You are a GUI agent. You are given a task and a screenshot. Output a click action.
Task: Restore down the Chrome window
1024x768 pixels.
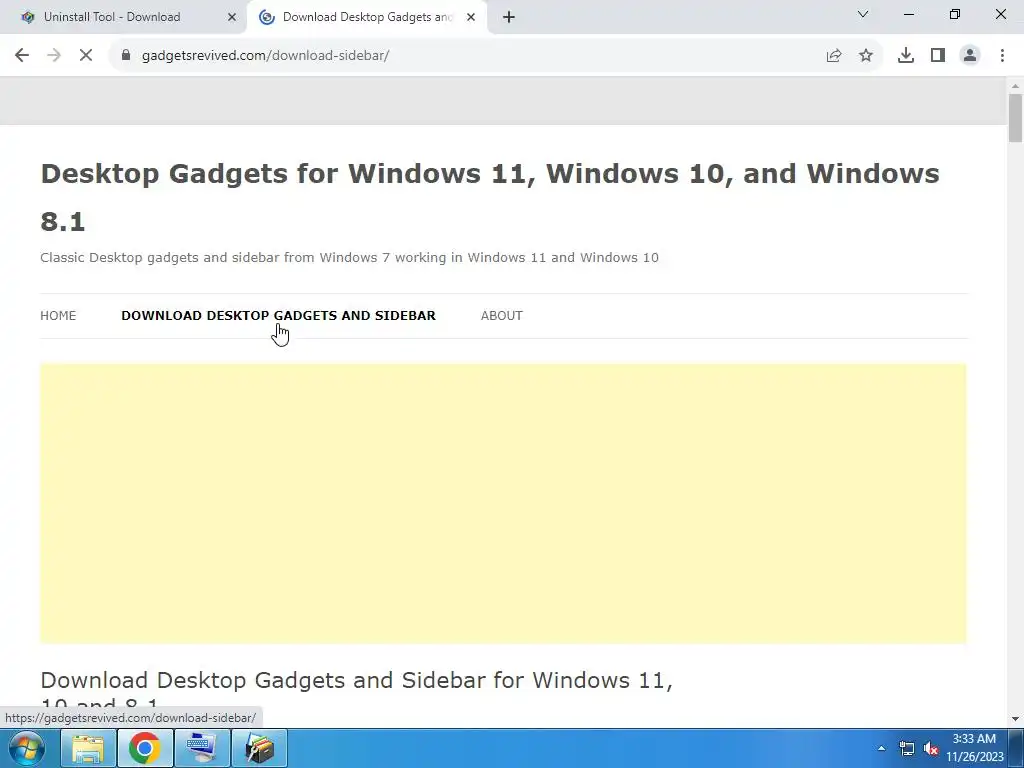click(x=955, y=14)
